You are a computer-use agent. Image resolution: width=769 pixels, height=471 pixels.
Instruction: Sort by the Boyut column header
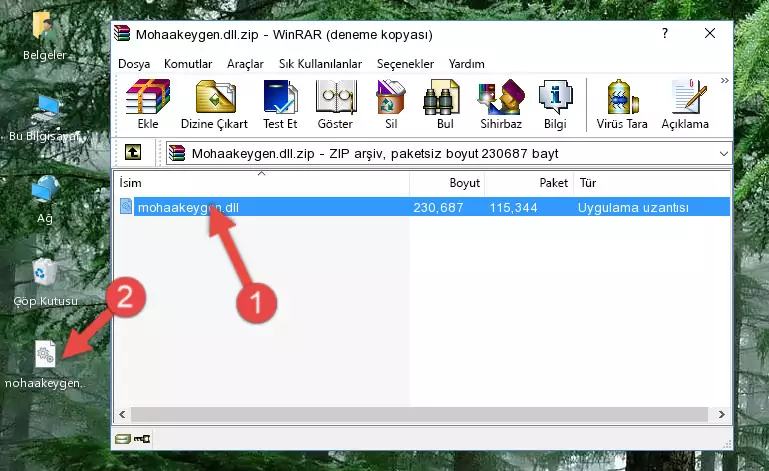coord(447,183)
